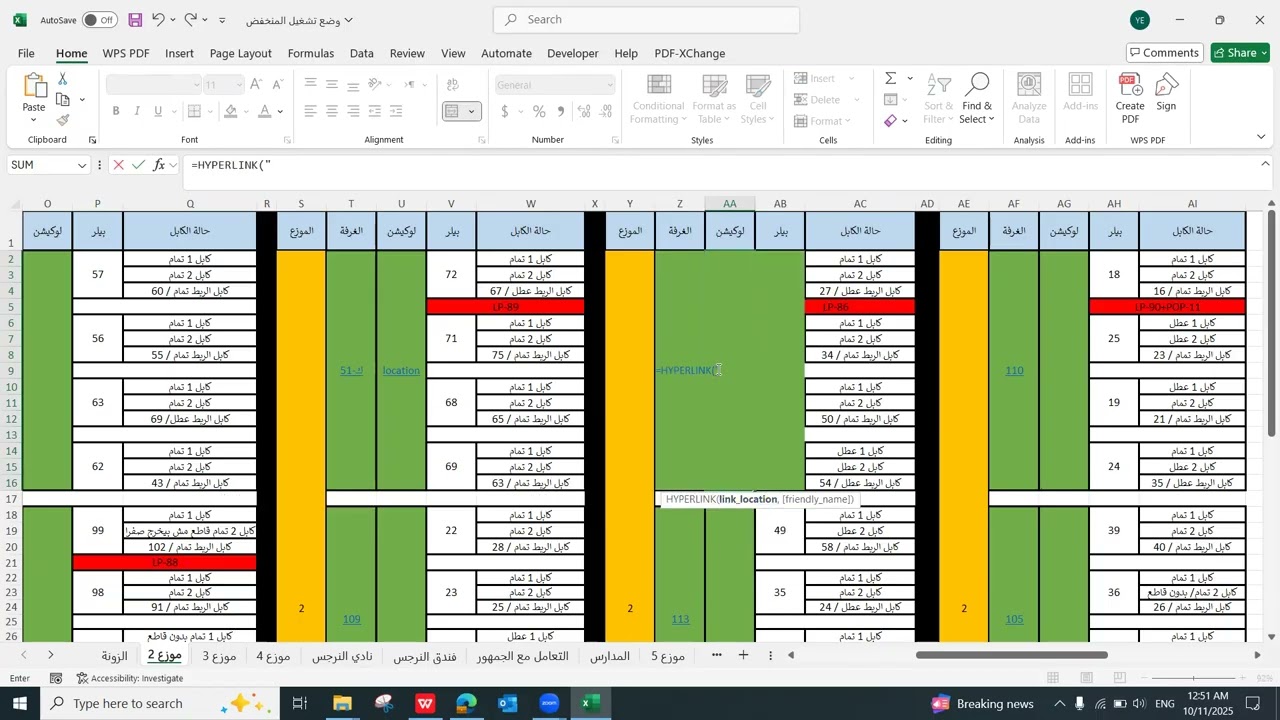Toggle Merge & Center button
Image resolution: width=1280 pixels, height=720 pixels.
pyautogui.click(x=453, y=111)
